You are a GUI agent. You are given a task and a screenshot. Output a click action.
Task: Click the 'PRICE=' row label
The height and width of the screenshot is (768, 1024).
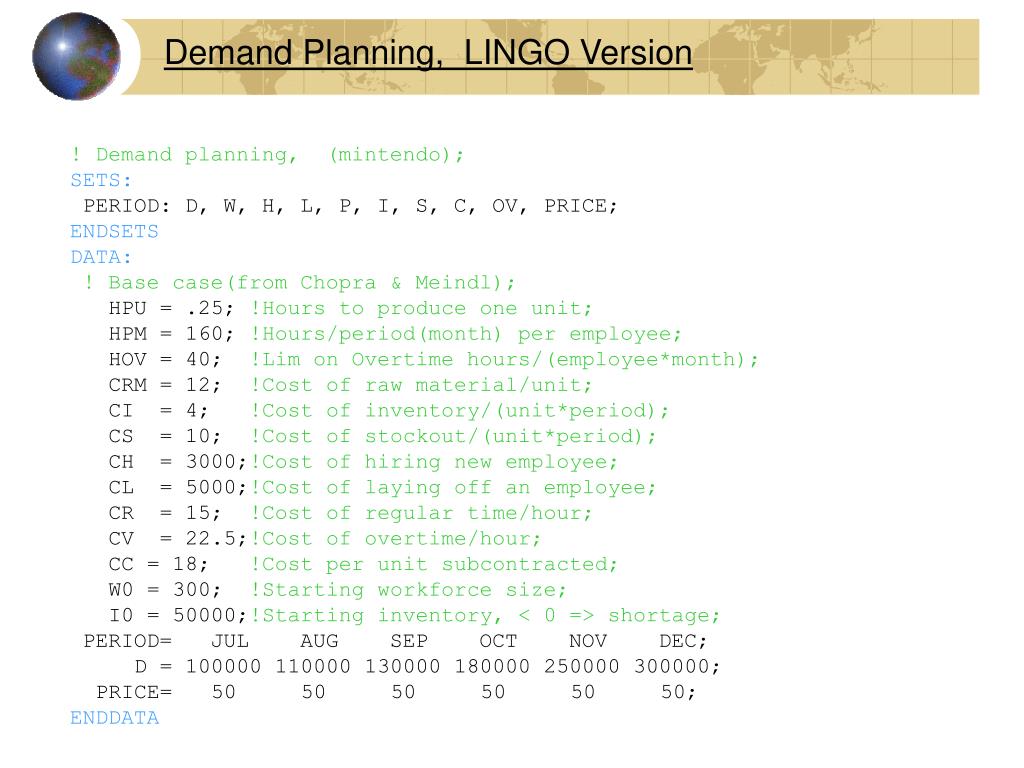pyautogui.click(x=134, y=692)
